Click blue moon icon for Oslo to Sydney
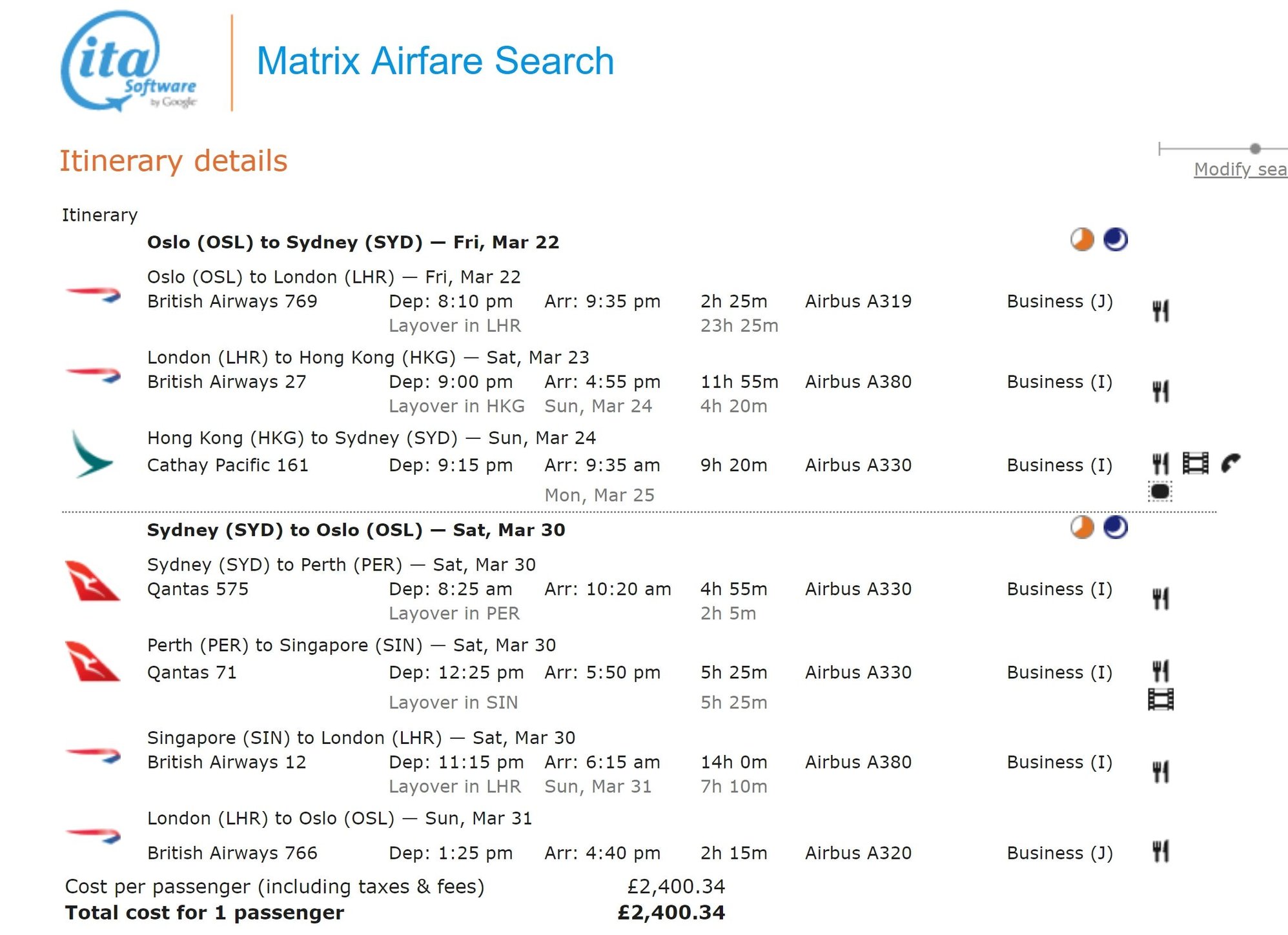 click(x=1115, y=239)
